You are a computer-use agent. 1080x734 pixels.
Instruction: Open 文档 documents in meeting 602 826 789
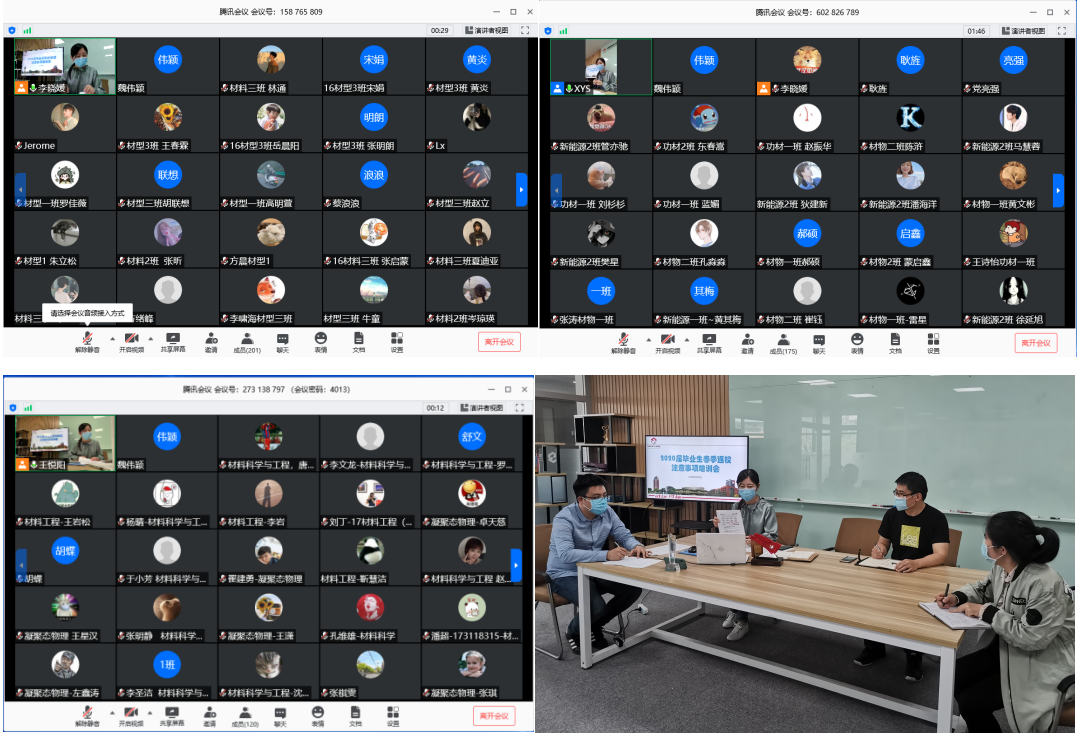[895, 342]
